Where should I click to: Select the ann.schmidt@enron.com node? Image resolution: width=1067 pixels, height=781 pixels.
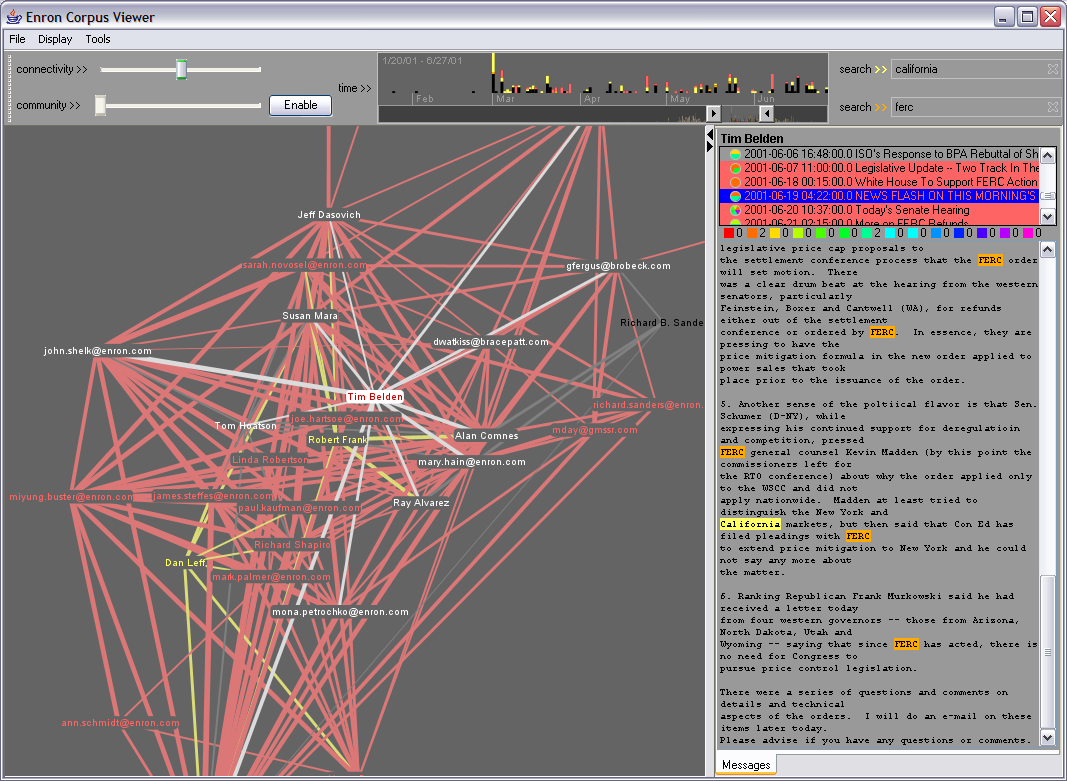(x=120, y=723)
